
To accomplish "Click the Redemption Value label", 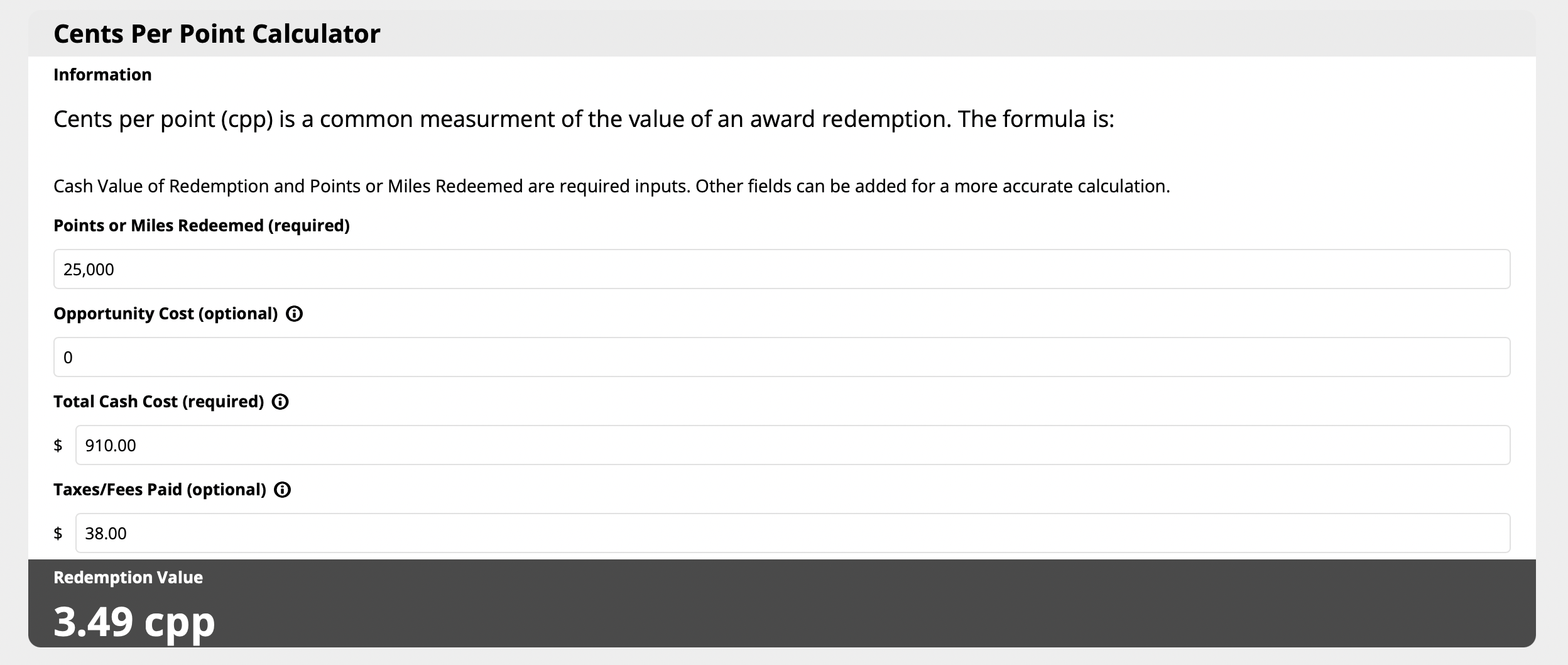I will click(x=128, y=578).
